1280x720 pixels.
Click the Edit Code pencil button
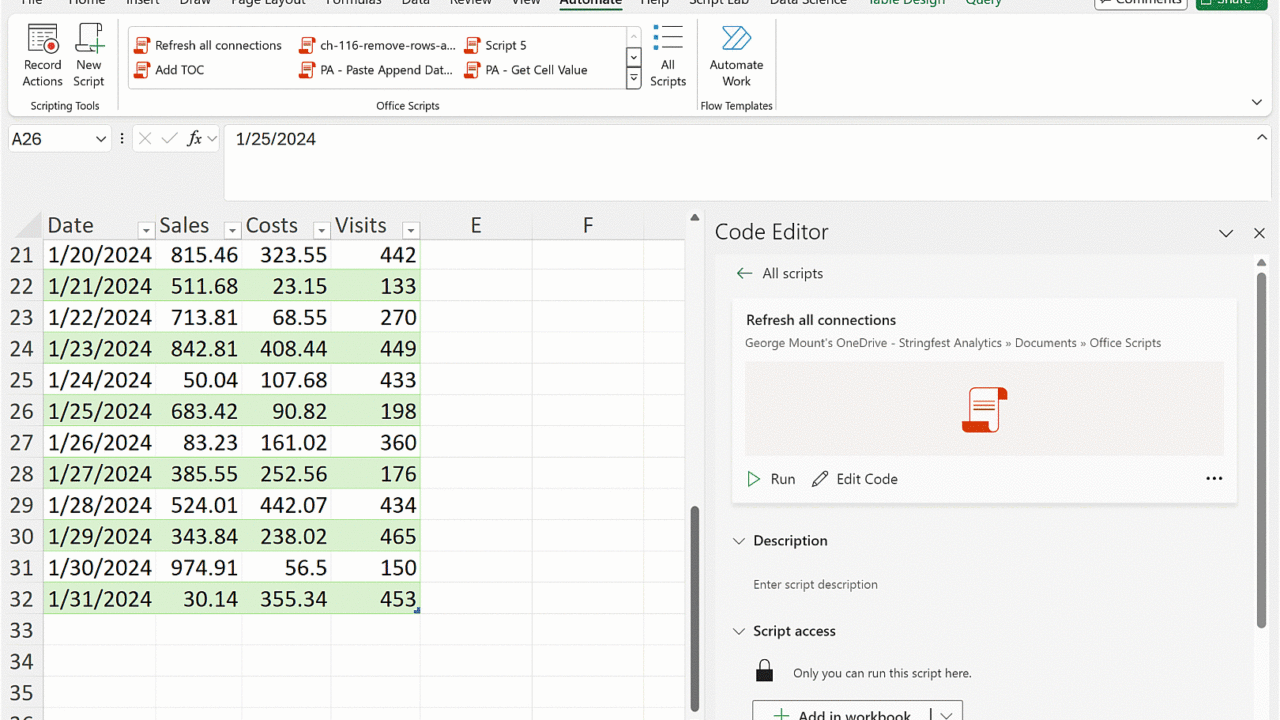click(855, 479)
